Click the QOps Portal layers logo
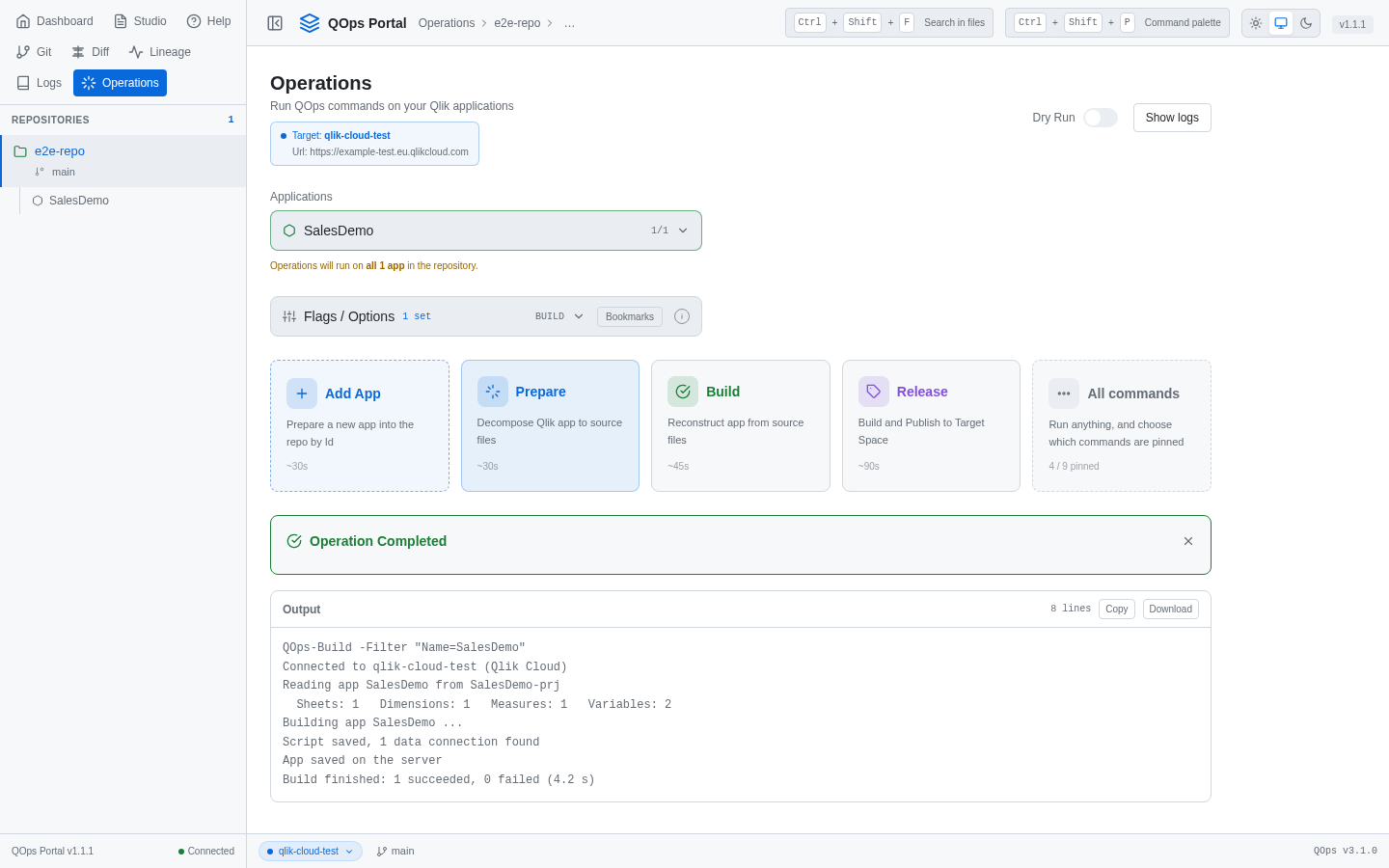Viewport: 1389px width, 868px height. tap(310, 23)
